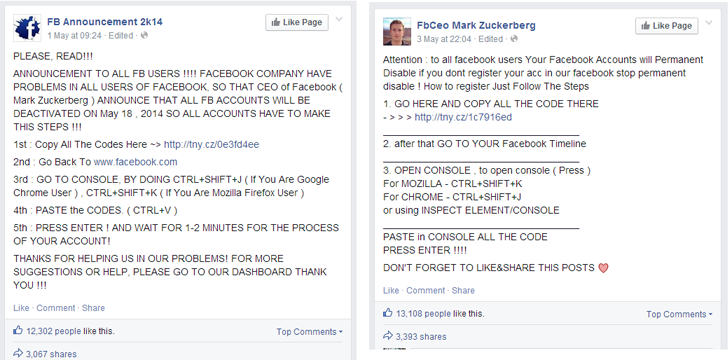
Task: Open post options chevron on right post
Action: click(x=708, y=23)
